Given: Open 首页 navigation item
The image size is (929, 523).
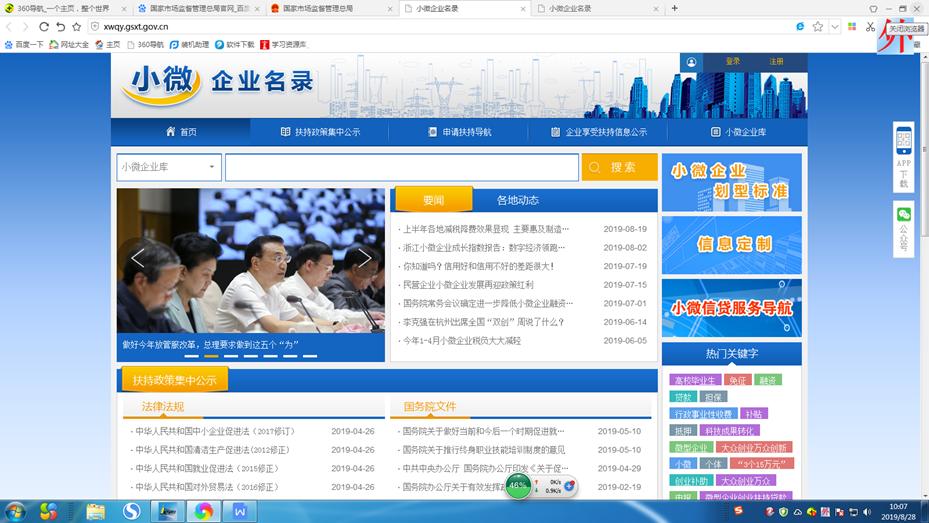Looking at the screenshot, I should tap(181, 132).
